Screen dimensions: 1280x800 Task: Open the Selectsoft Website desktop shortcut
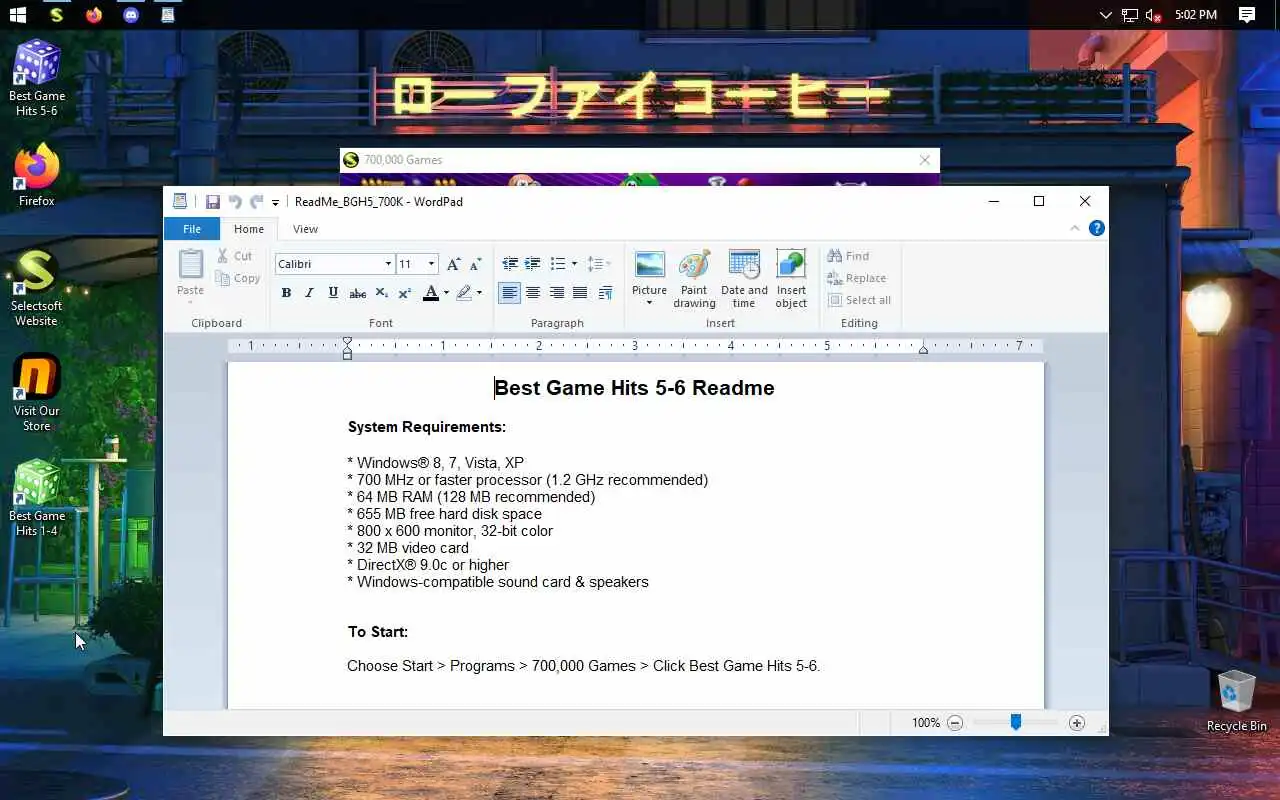[x=37, y=288]
